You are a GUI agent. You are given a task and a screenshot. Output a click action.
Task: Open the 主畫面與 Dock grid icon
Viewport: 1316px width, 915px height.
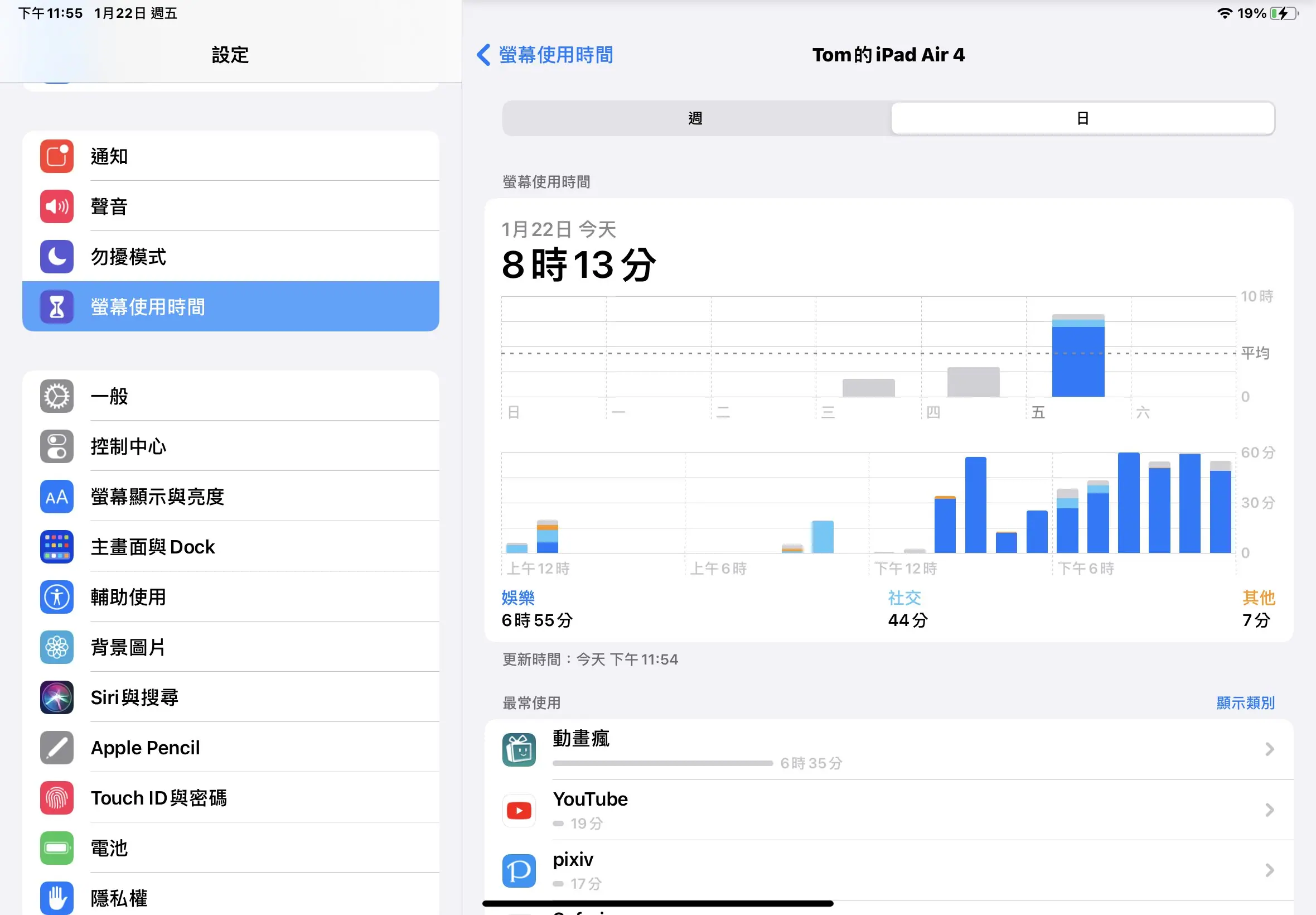(57, 546)
